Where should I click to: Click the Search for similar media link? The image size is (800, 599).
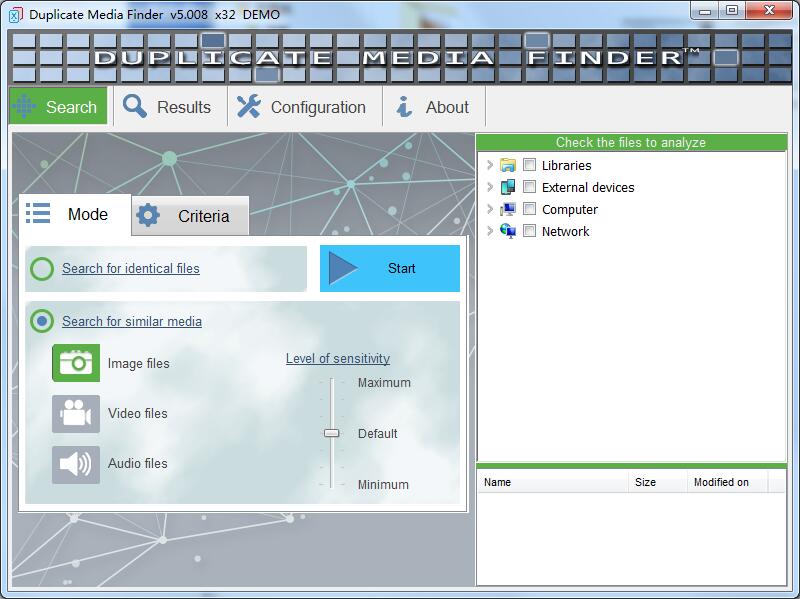click(132, 321)
